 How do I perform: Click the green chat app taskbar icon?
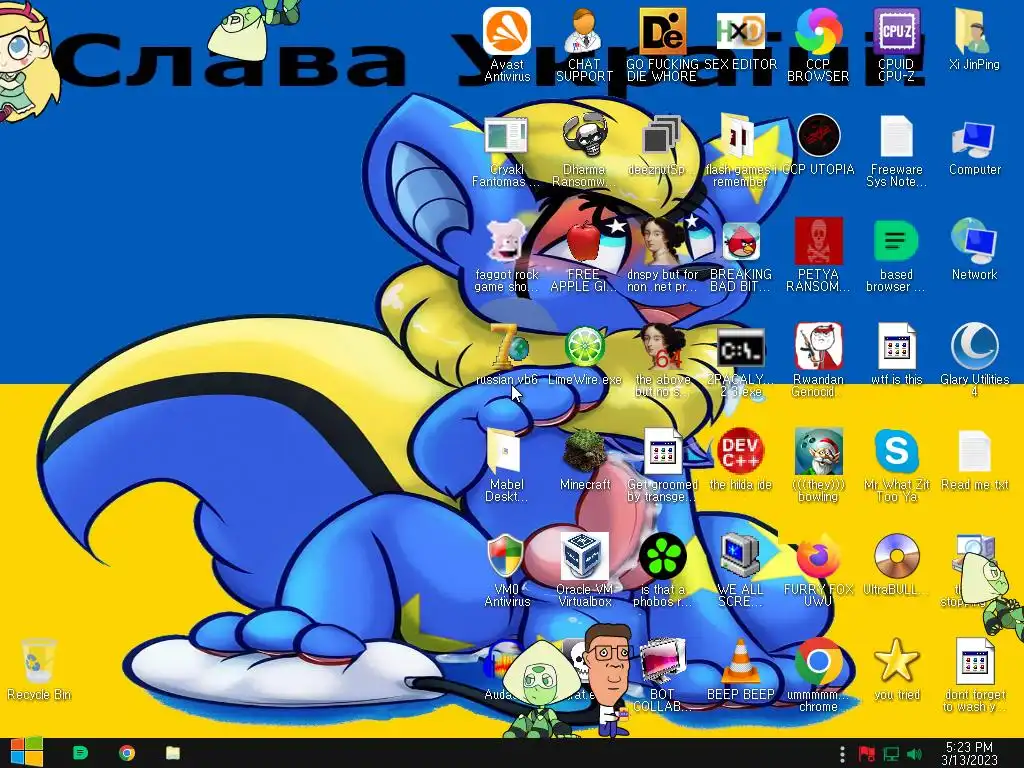(80, 753)
